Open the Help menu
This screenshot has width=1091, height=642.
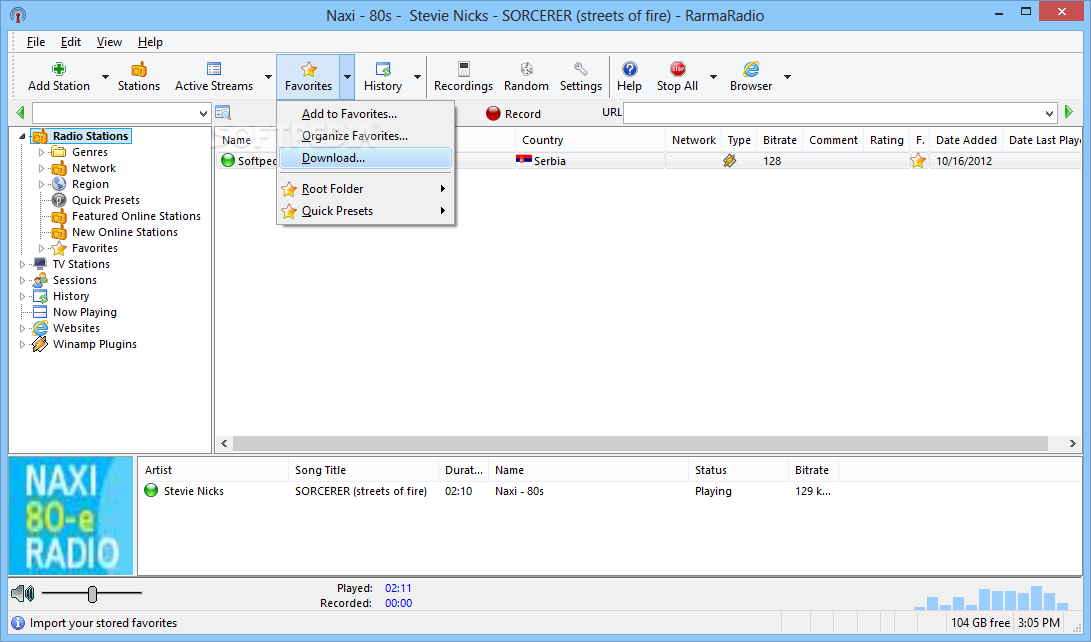tap(150, 42)
